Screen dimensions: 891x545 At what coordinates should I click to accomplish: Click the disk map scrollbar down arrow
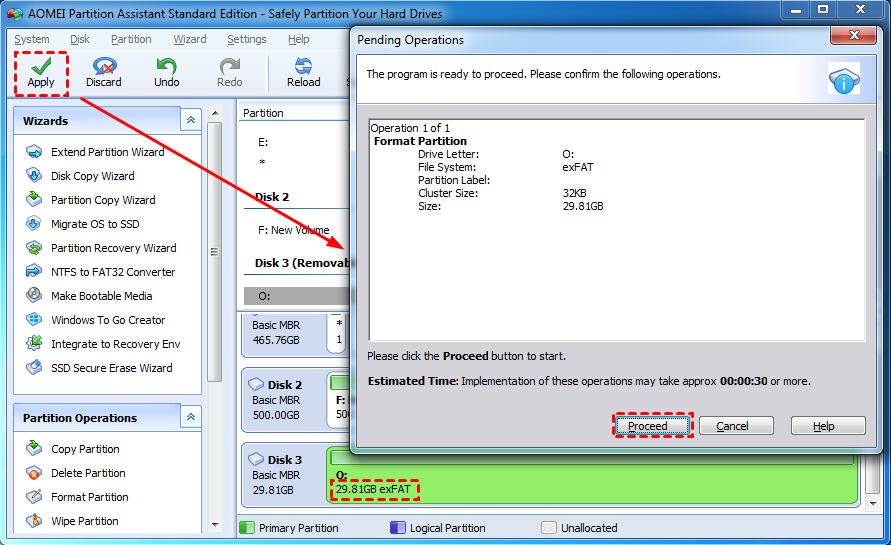tap(873, 504)
